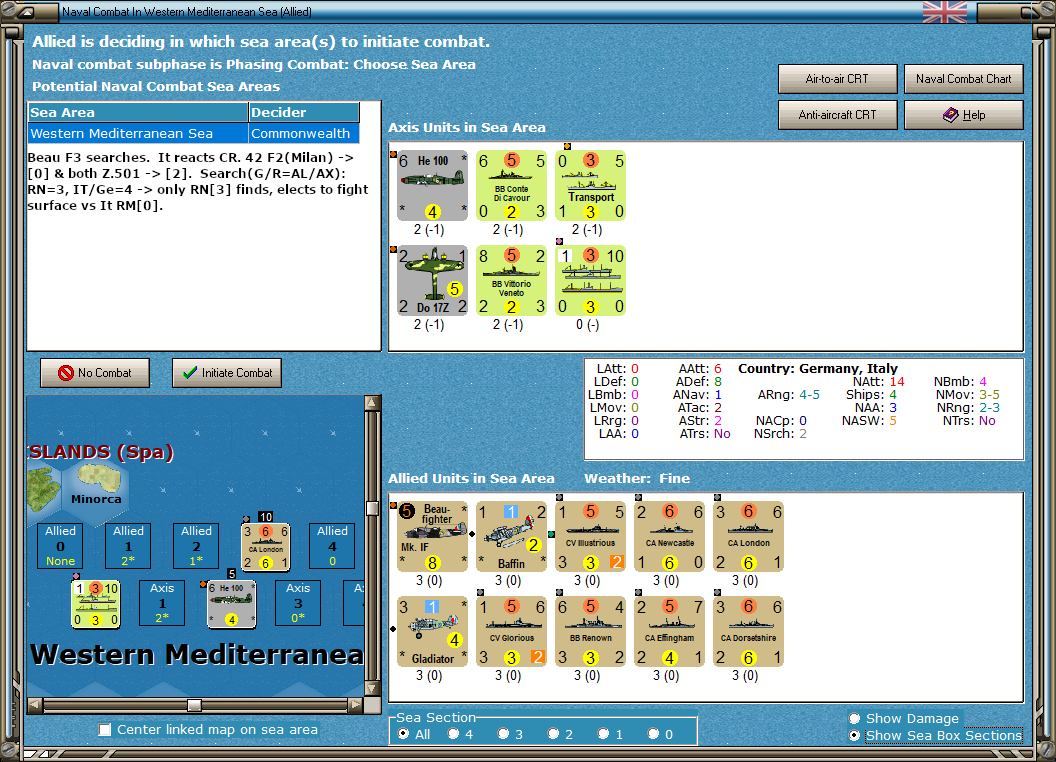Click the Decider column header
This screenshot has height=762, width=1056.
pos(304,113)
